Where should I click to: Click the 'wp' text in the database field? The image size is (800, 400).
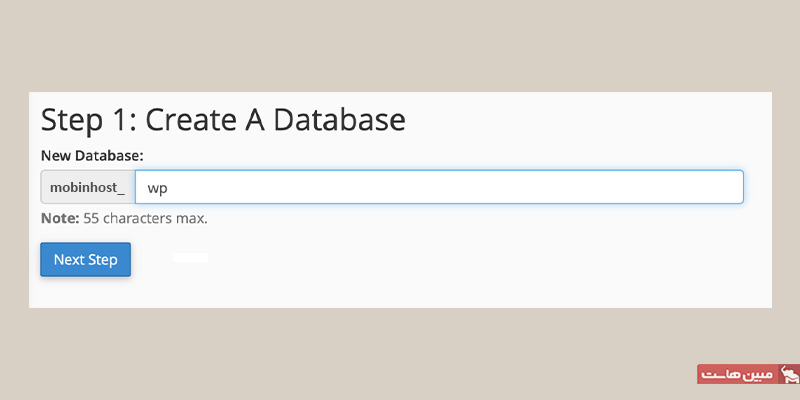pyautogui.click(x=157, y=188)
